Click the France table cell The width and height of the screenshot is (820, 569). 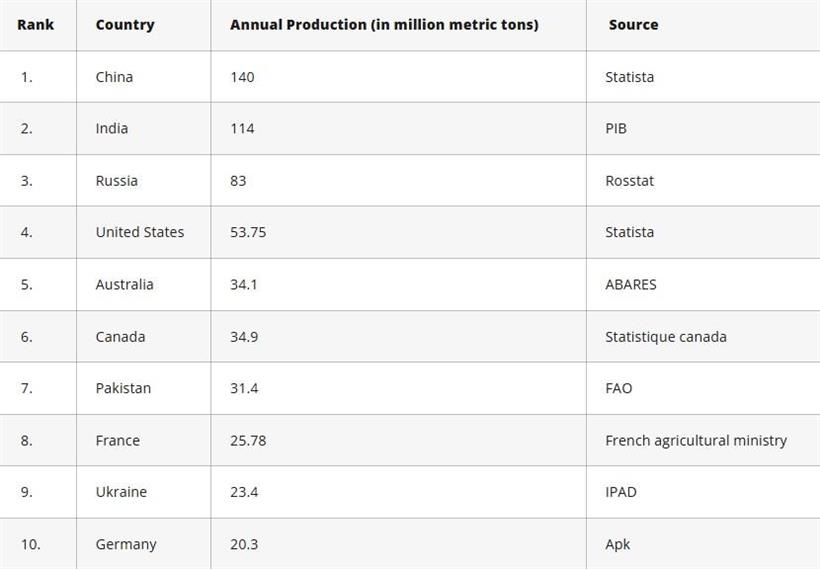pos(118,440)
